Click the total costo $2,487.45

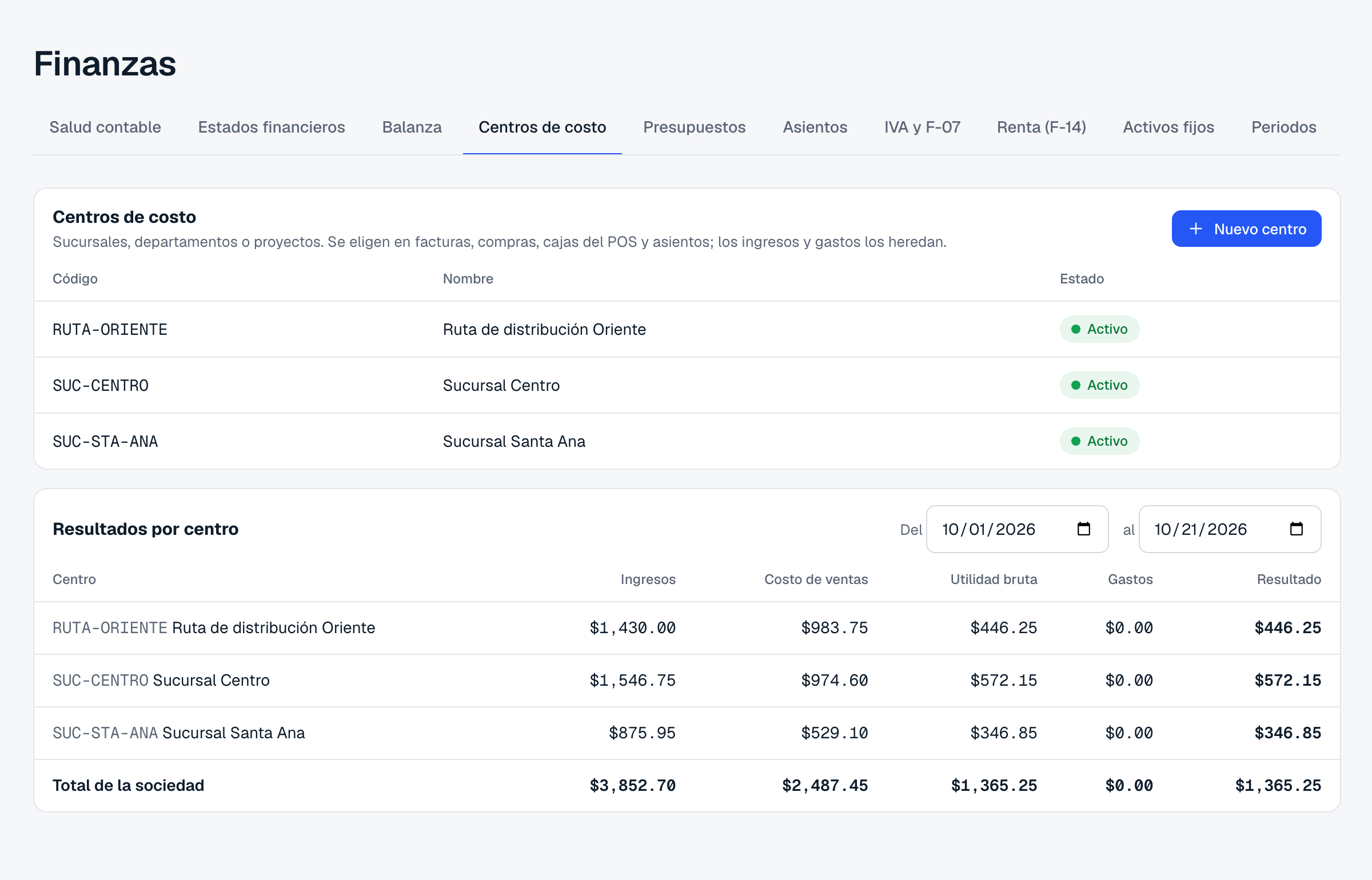[x=825, y=786]
